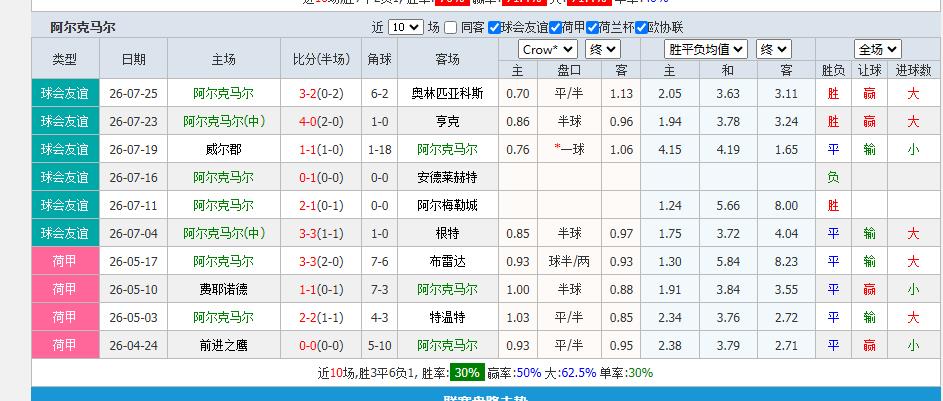Uncheck the 荷兰杯 filter checkbox
This screenshot has height=401, width=943.
pos(592,28)
